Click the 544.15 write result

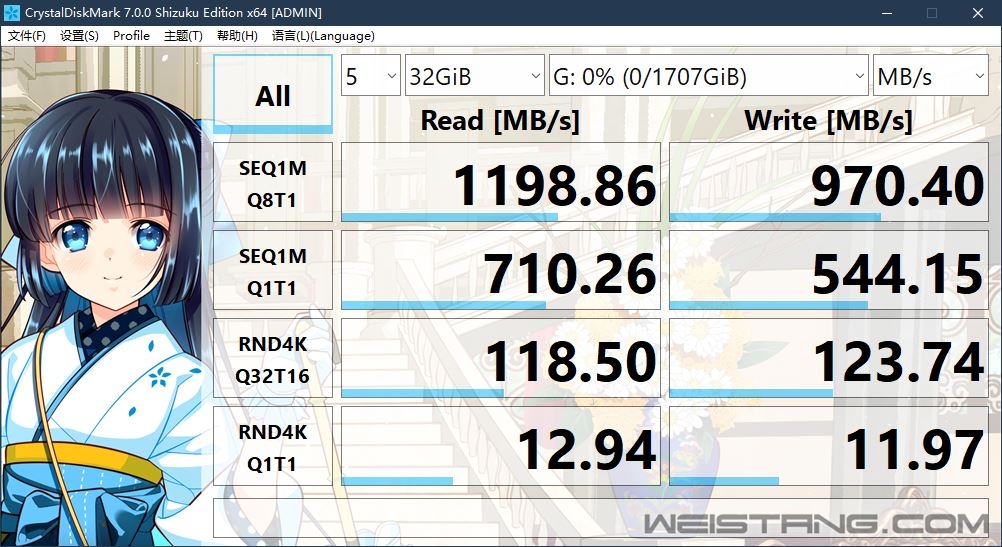(x=829, y=270)
